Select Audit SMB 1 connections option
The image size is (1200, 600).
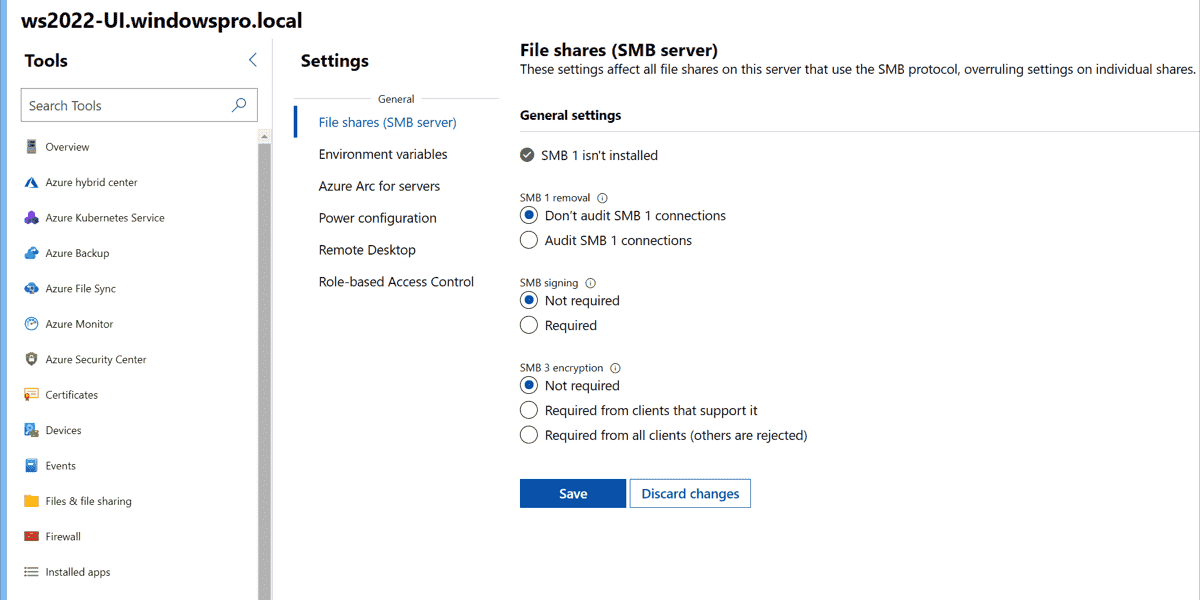(529, 241)
